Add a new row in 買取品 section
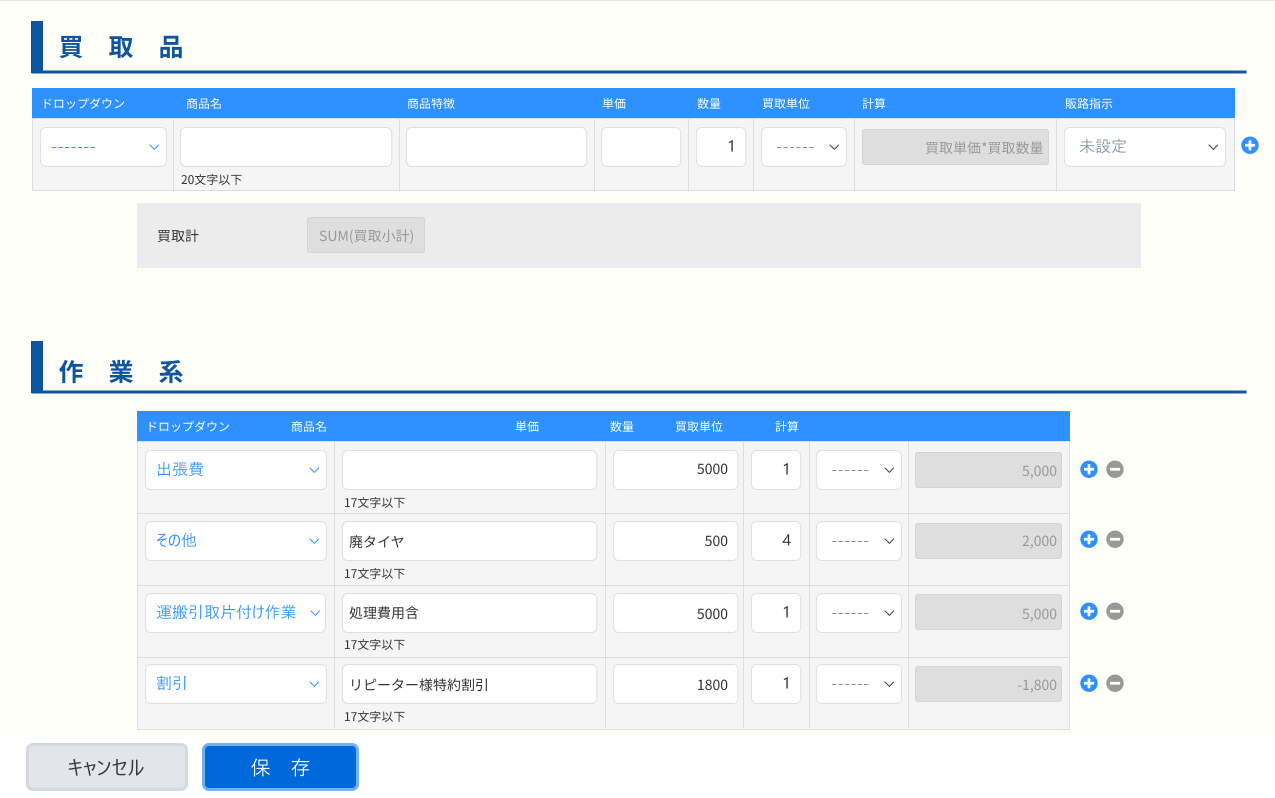1275x798 pixels. [x=1249, y=146]
